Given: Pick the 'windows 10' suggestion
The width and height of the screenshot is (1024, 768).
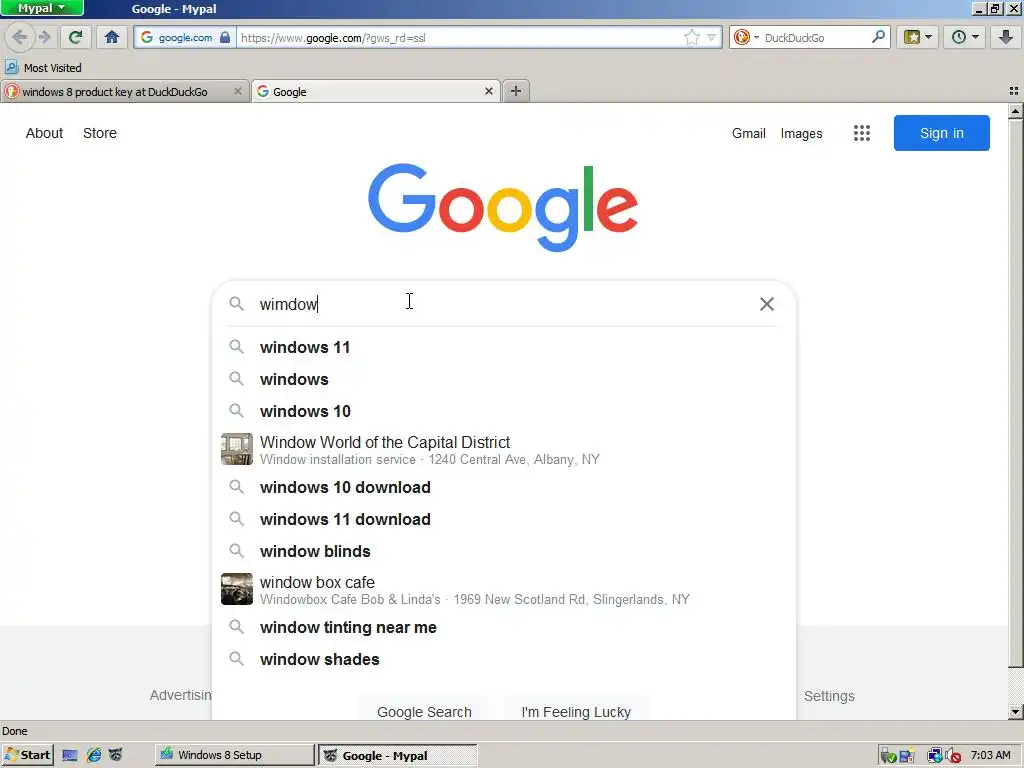Looking at the screenshot, I should click(504, 411).
